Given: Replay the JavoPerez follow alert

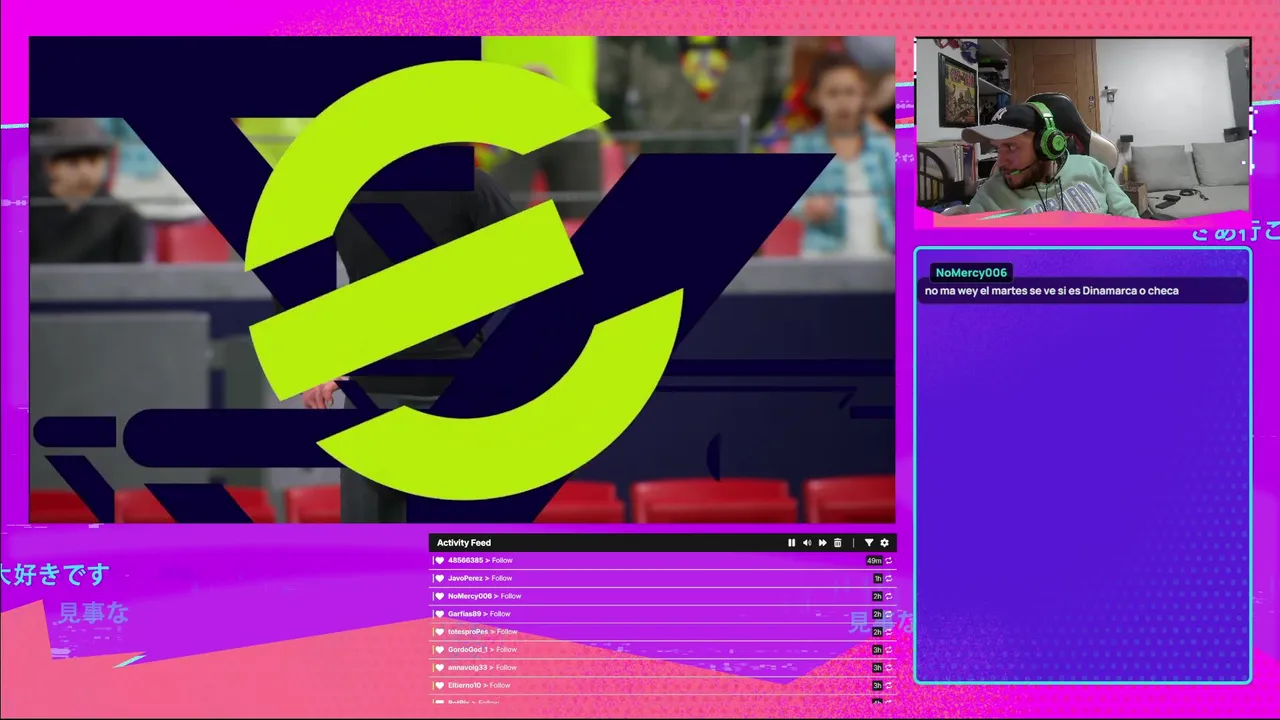Looking at the screenshot, I should [888, 579].
